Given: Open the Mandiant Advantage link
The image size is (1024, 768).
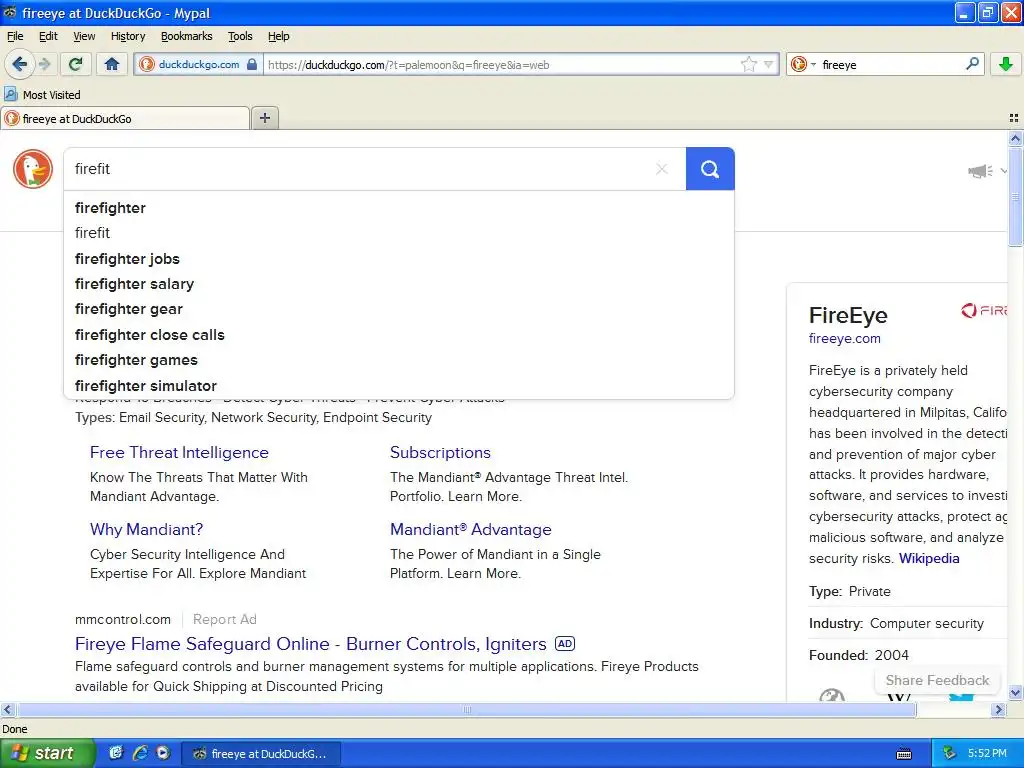Looking at the screenshot, I should tap(471, 530).
